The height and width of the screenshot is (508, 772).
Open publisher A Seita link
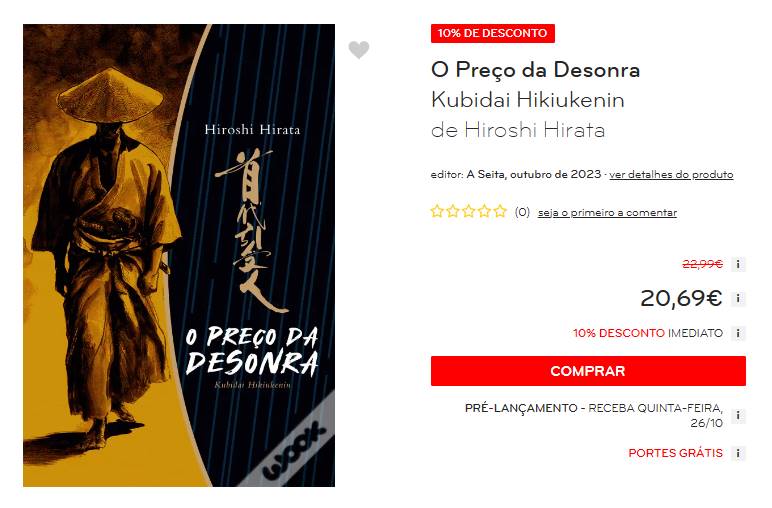pos(484,174)
